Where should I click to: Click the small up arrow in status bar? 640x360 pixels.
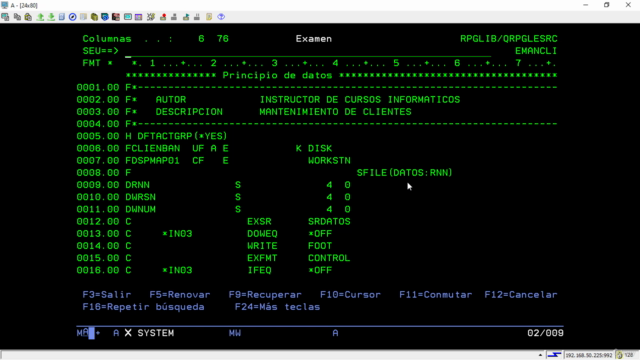540,355
